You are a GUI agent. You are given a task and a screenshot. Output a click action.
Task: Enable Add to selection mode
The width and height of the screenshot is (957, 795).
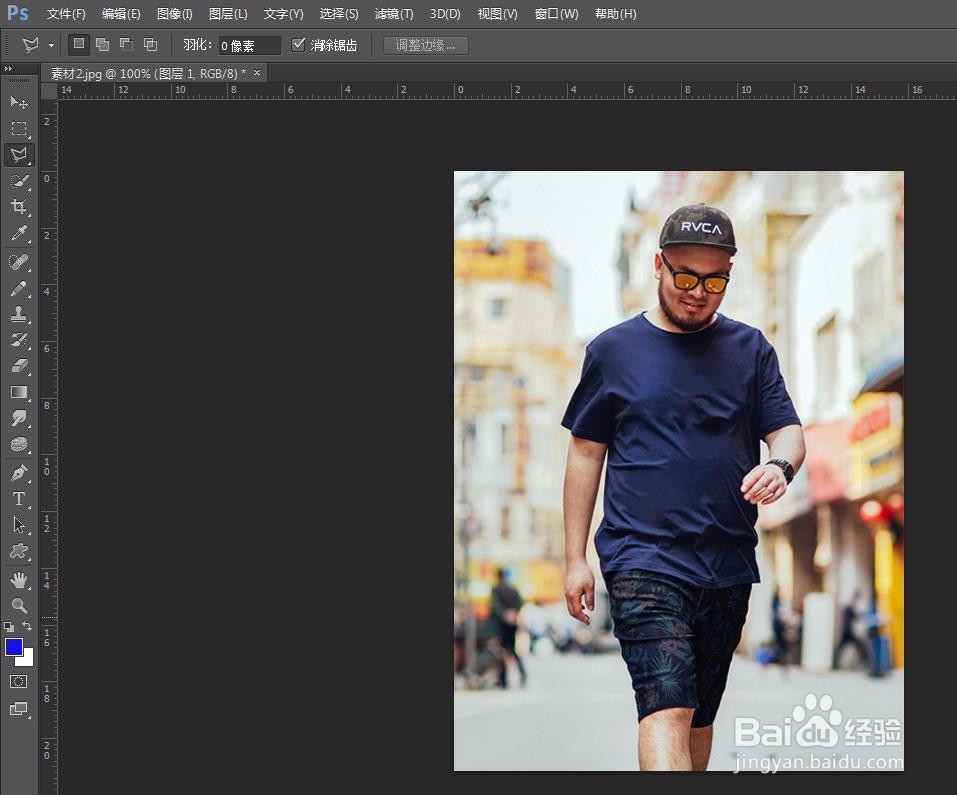(102, 45)
